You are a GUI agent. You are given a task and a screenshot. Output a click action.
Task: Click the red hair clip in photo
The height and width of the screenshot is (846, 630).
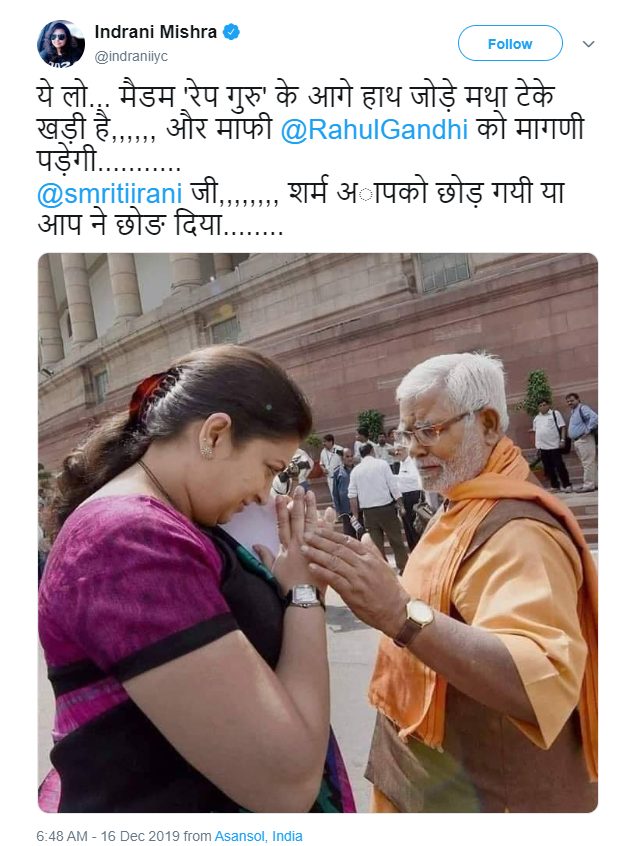147,391
